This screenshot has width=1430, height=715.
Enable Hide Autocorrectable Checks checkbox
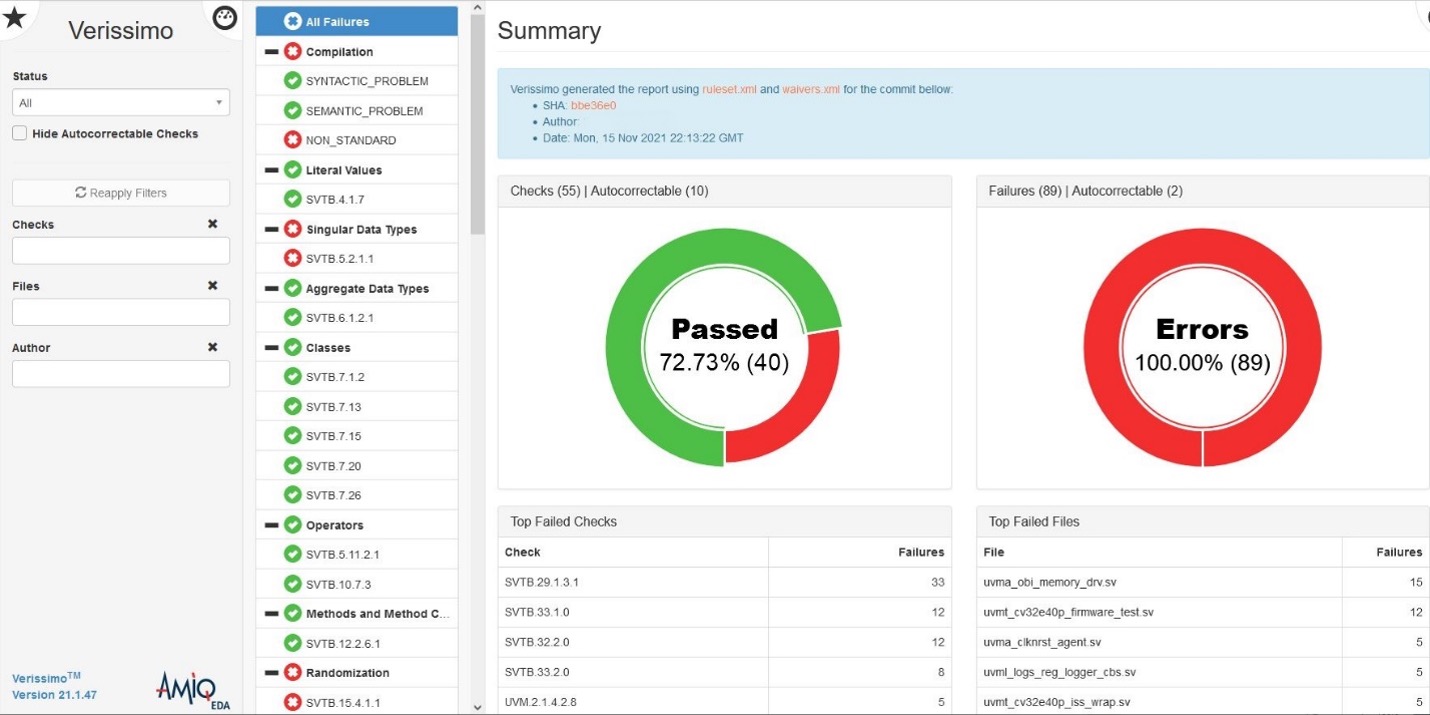[20, 134]
